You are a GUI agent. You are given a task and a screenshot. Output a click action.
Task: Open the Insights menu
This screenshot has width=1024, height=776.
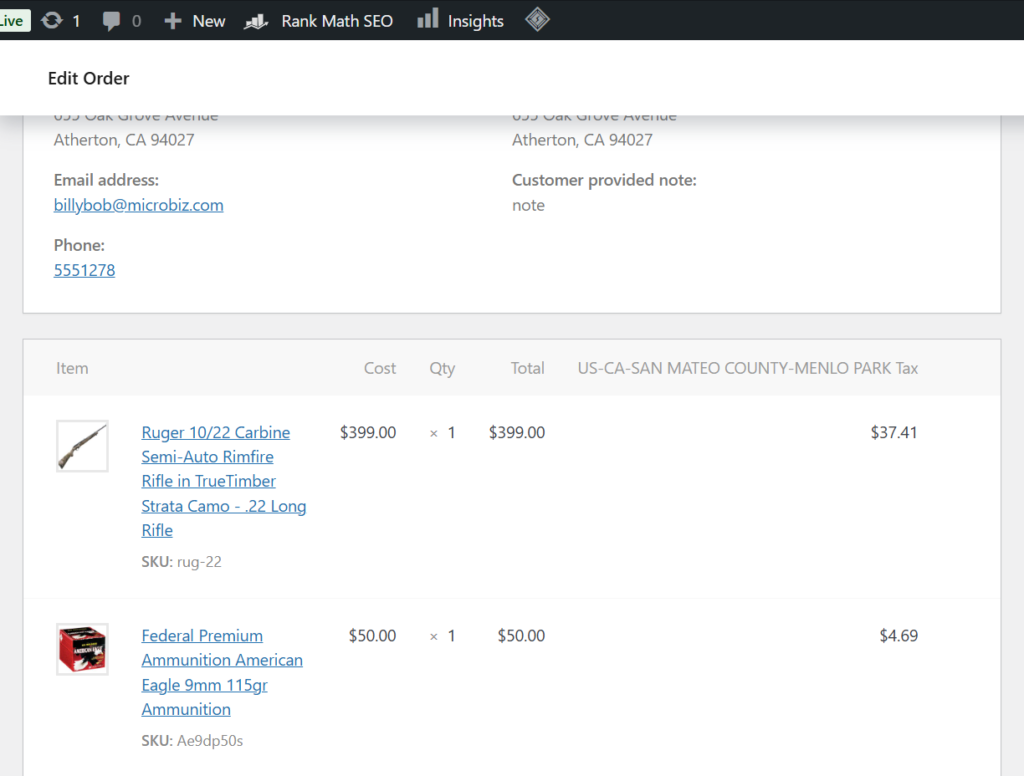pyautogui.click(x=475, y=21)
